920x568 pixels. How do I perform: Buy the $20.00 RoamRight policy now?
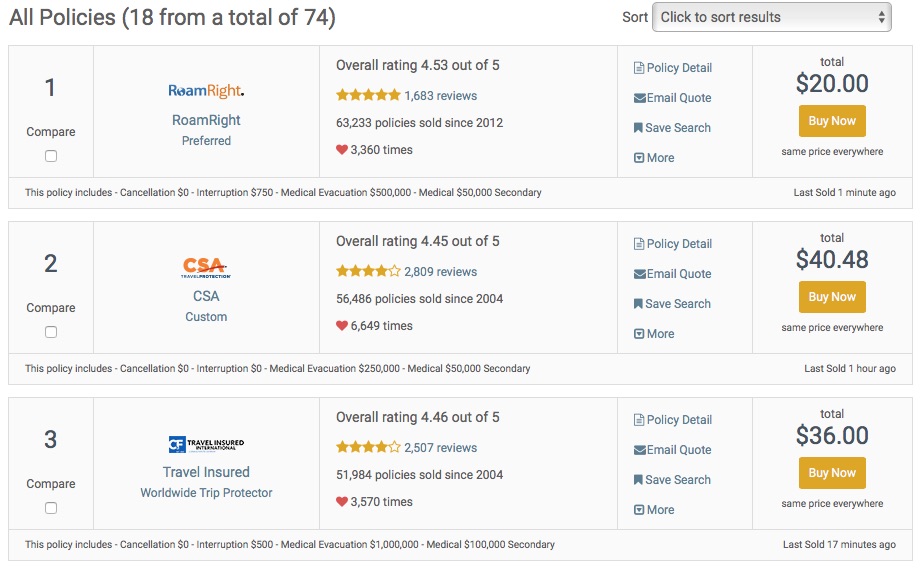(x=832, y=121)
